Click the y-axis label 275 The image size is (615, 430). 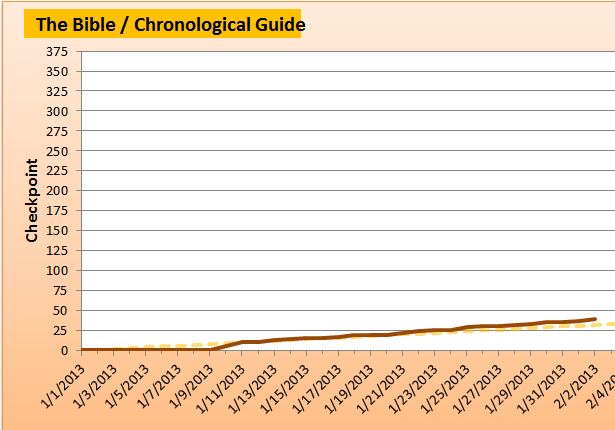coord(57,131)
